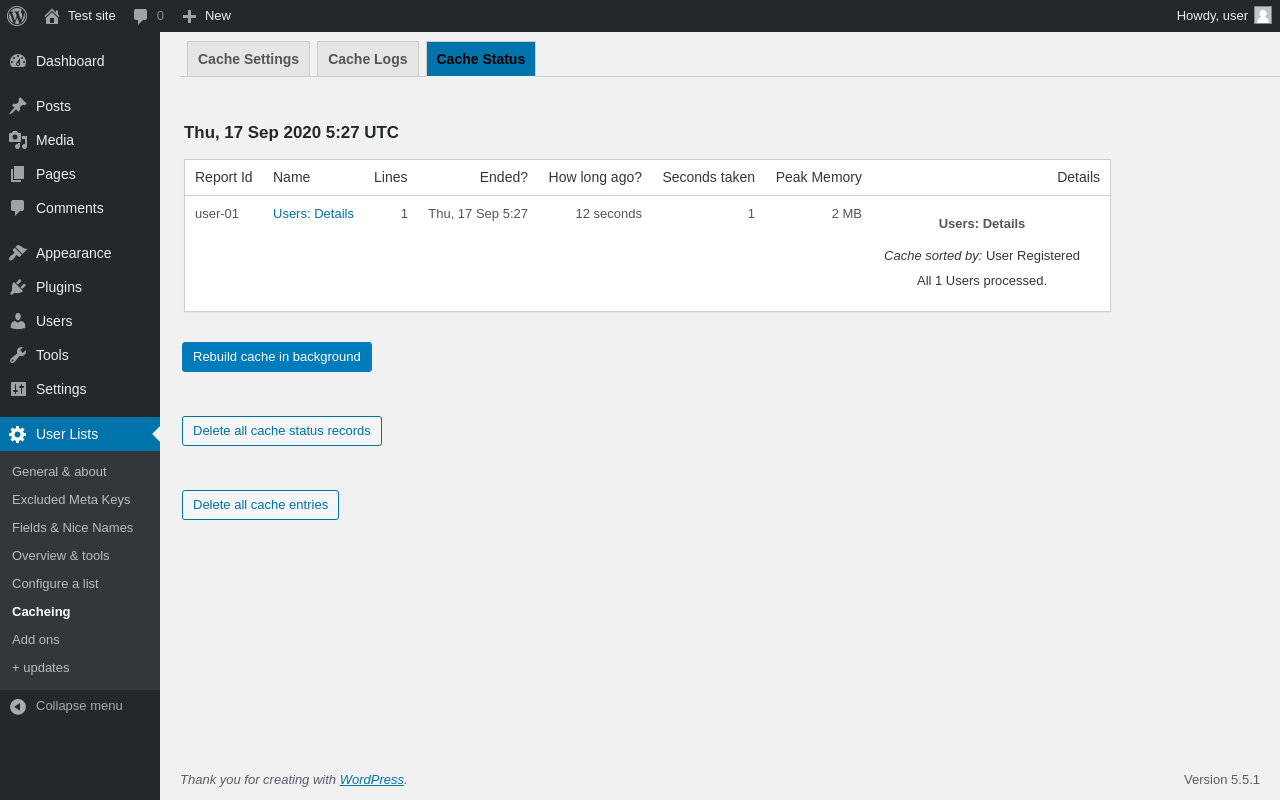
Task: Click the Media icon in sidebar
Action: pyautogui.click(x=18, y=140)
